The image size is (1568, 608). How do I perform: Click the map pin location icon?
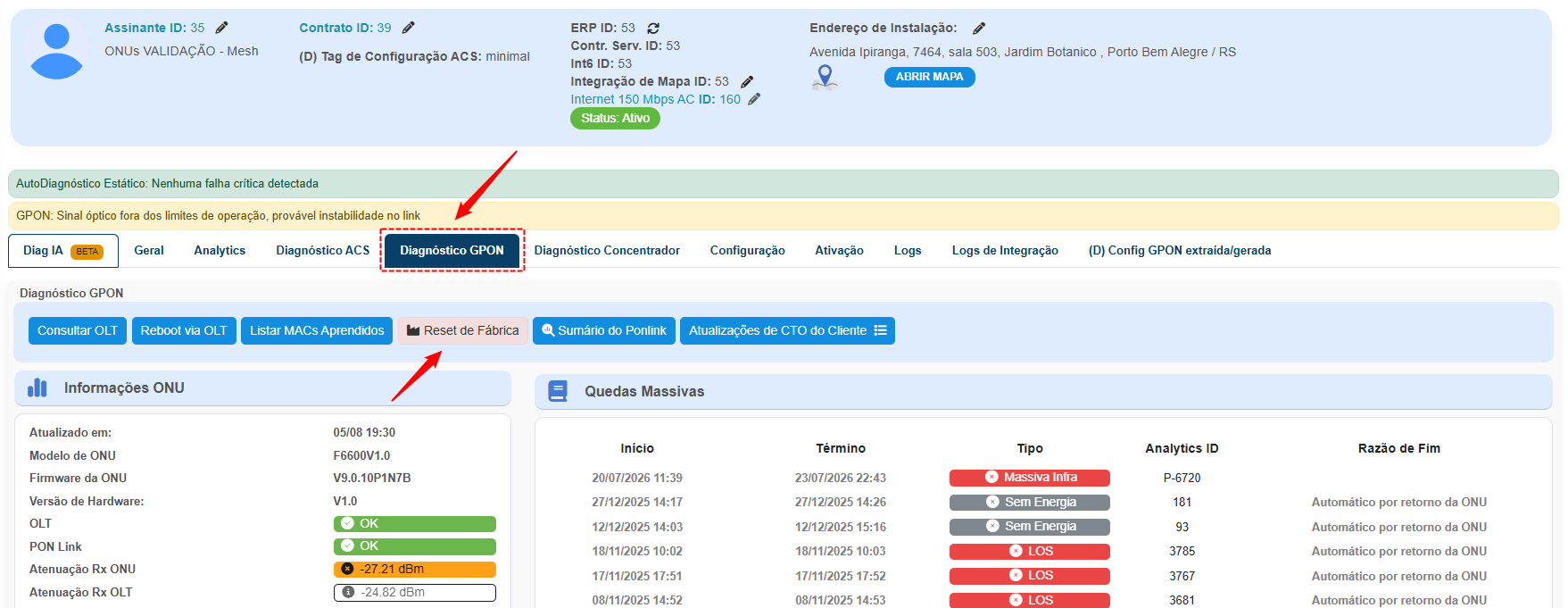coord(825,78)
